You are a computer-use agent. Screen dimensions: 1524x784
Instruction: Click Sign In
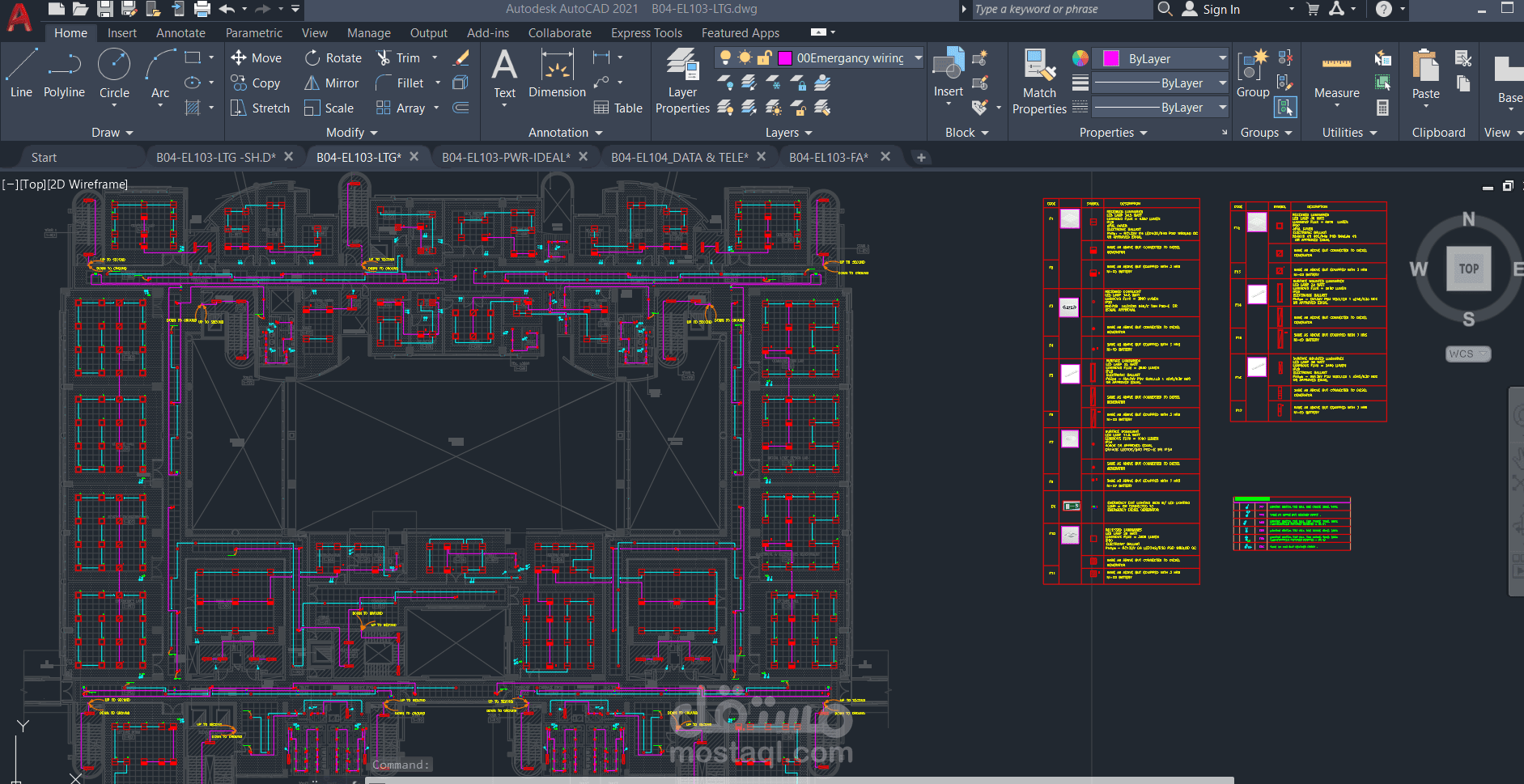coord(1220,10)
